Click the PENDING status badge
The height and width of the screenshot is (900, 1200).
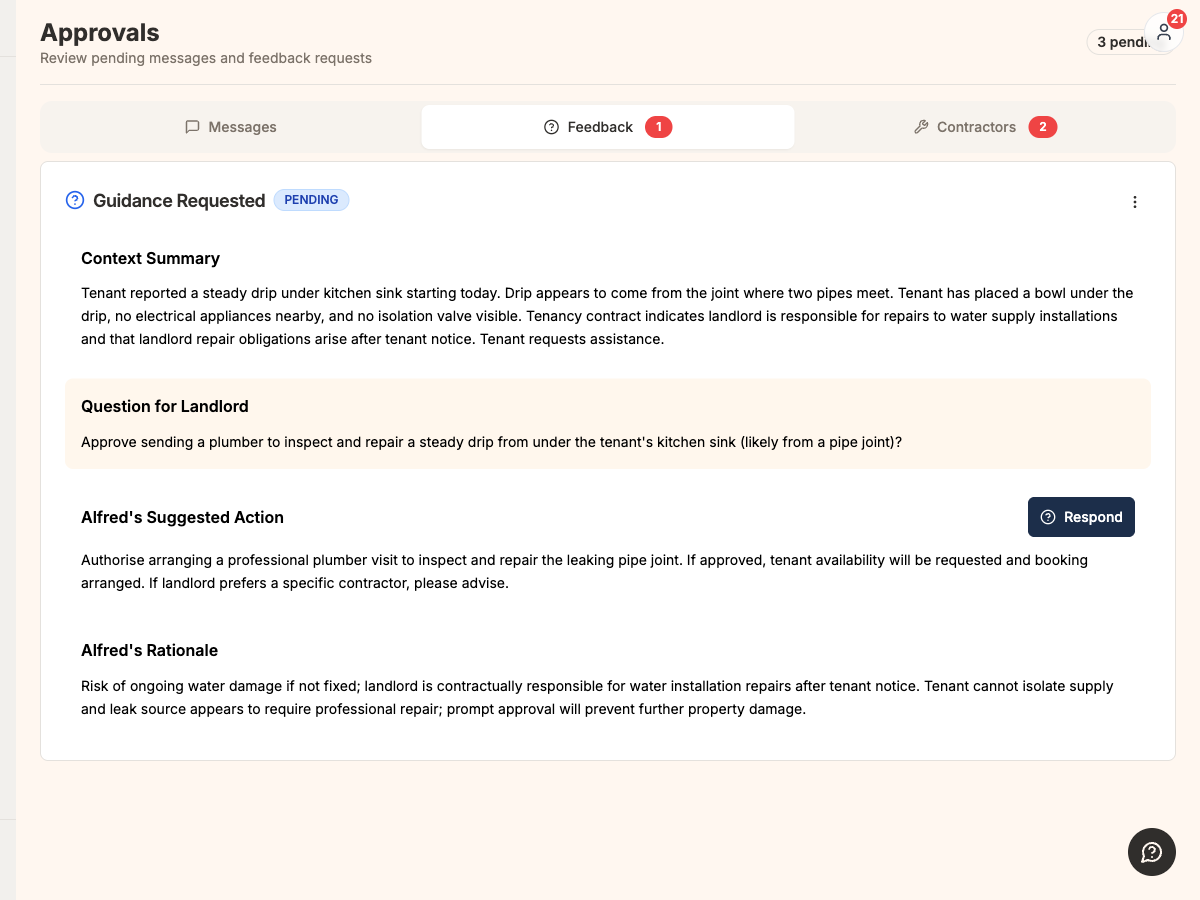coord(311,200)
